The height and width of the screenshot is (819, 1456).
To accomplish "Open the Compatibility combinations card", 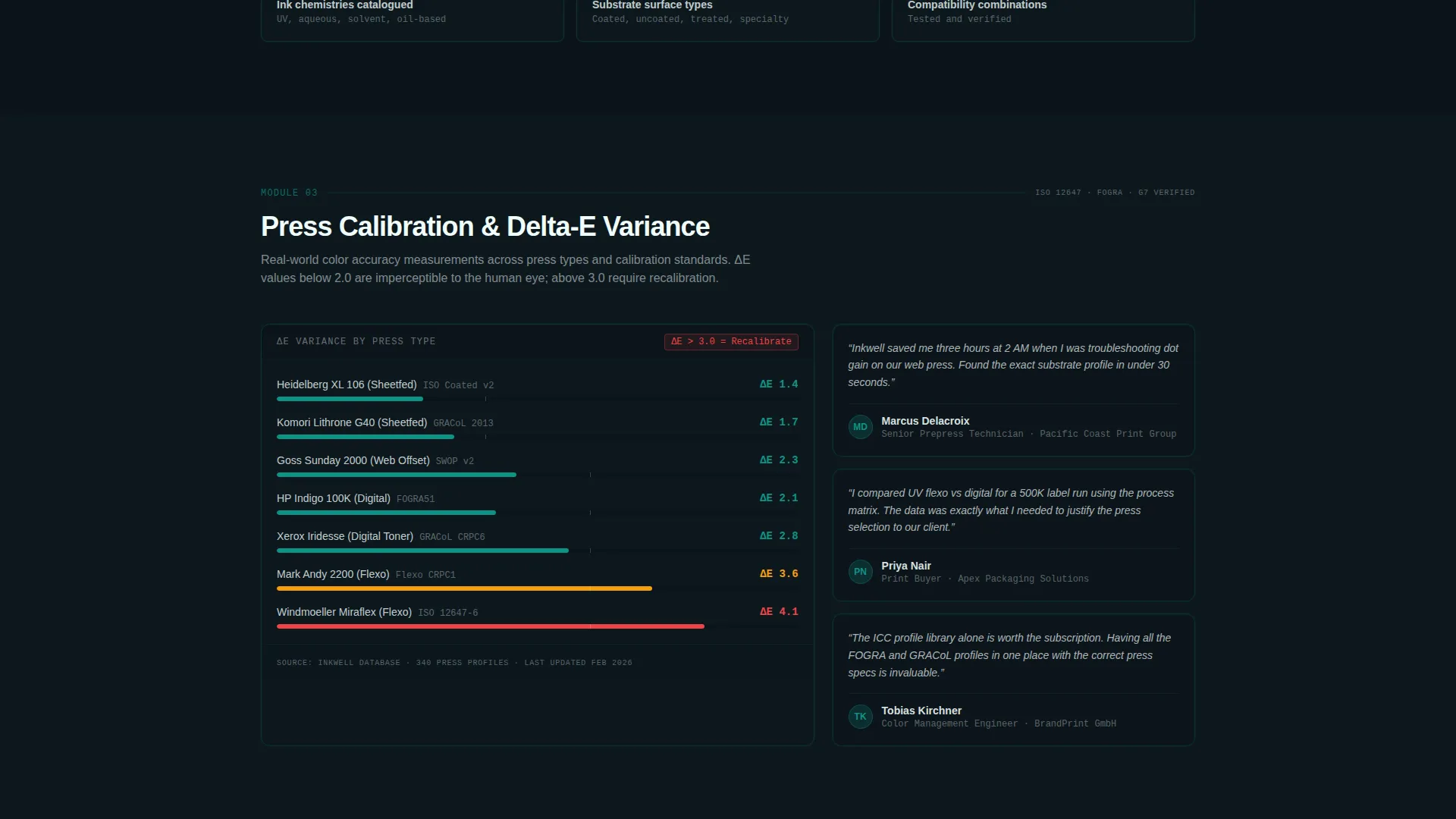I will (1043, 17).
